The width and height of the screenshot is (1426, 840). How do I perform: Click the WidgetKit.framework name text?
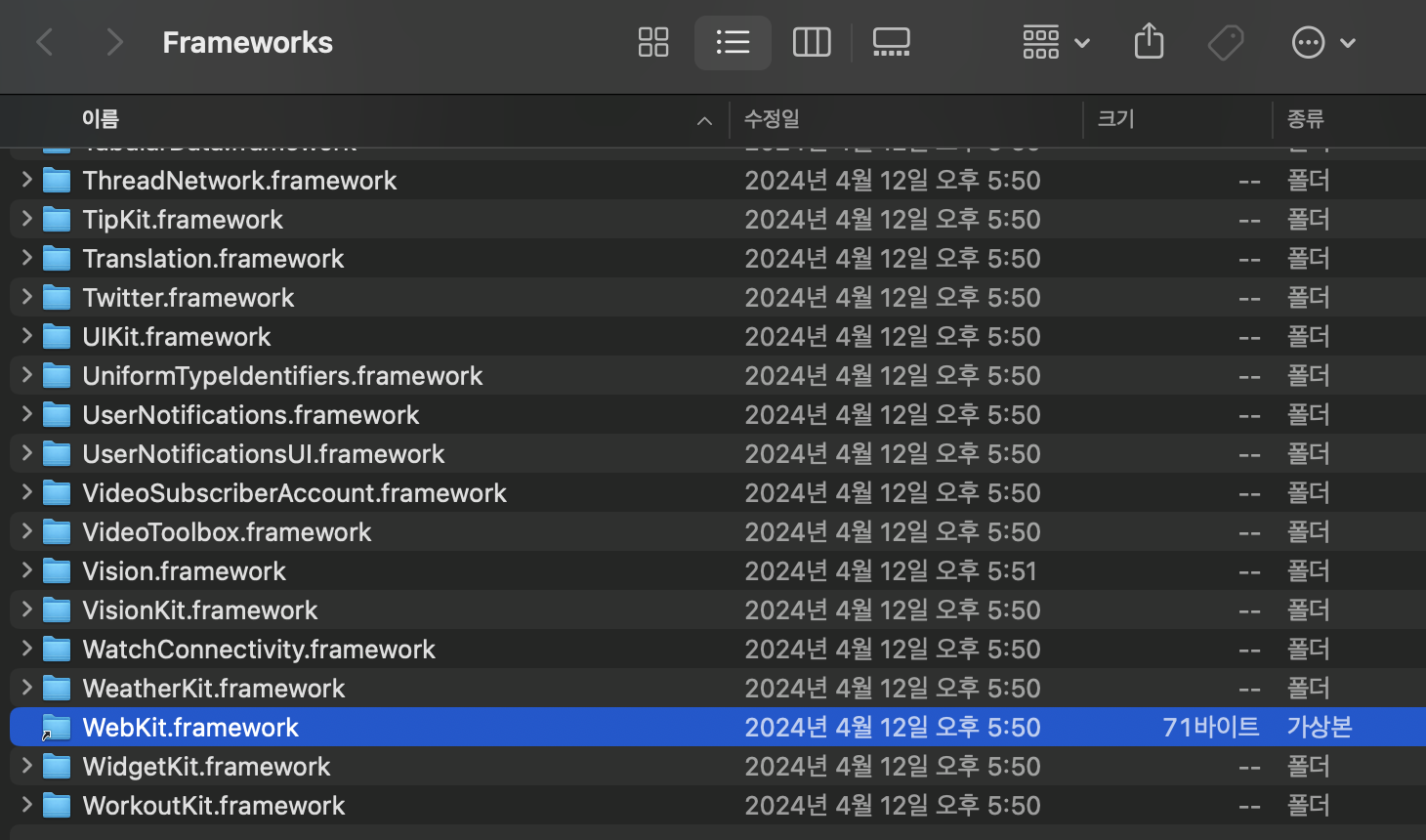click(206, 767)
